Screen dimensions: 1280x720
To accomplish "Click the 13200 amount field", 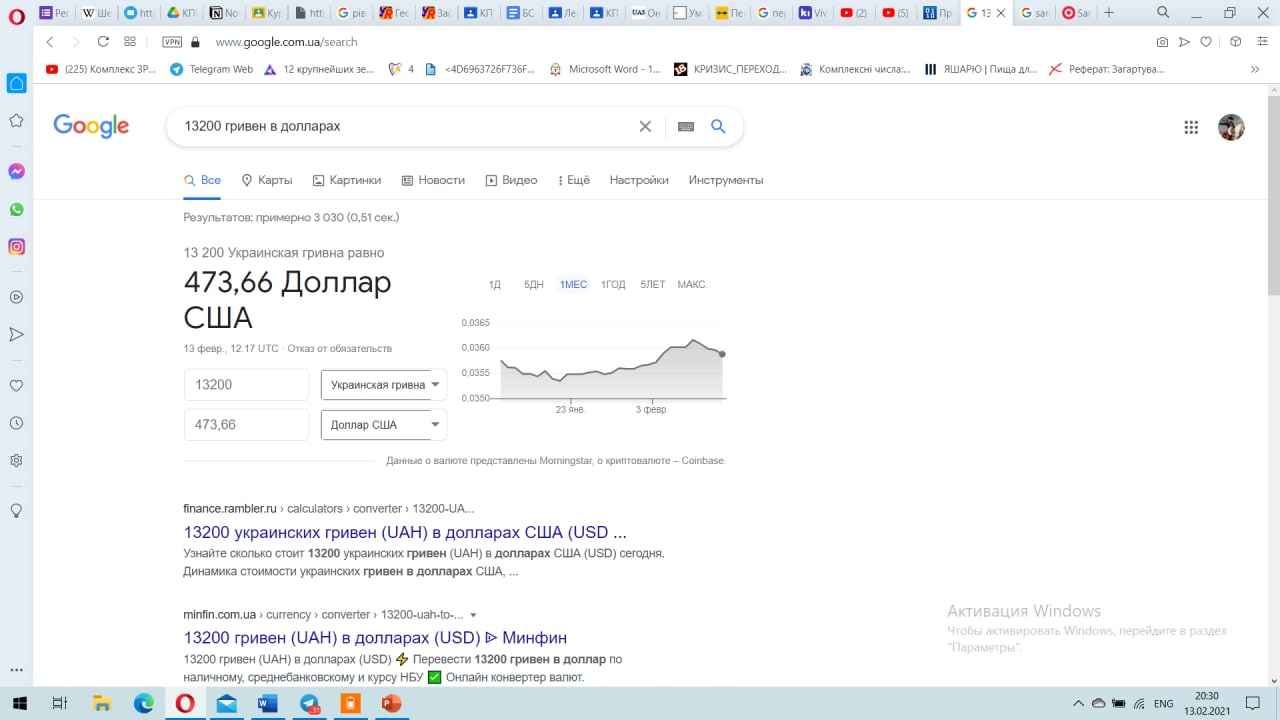I will tap(247, 385).
